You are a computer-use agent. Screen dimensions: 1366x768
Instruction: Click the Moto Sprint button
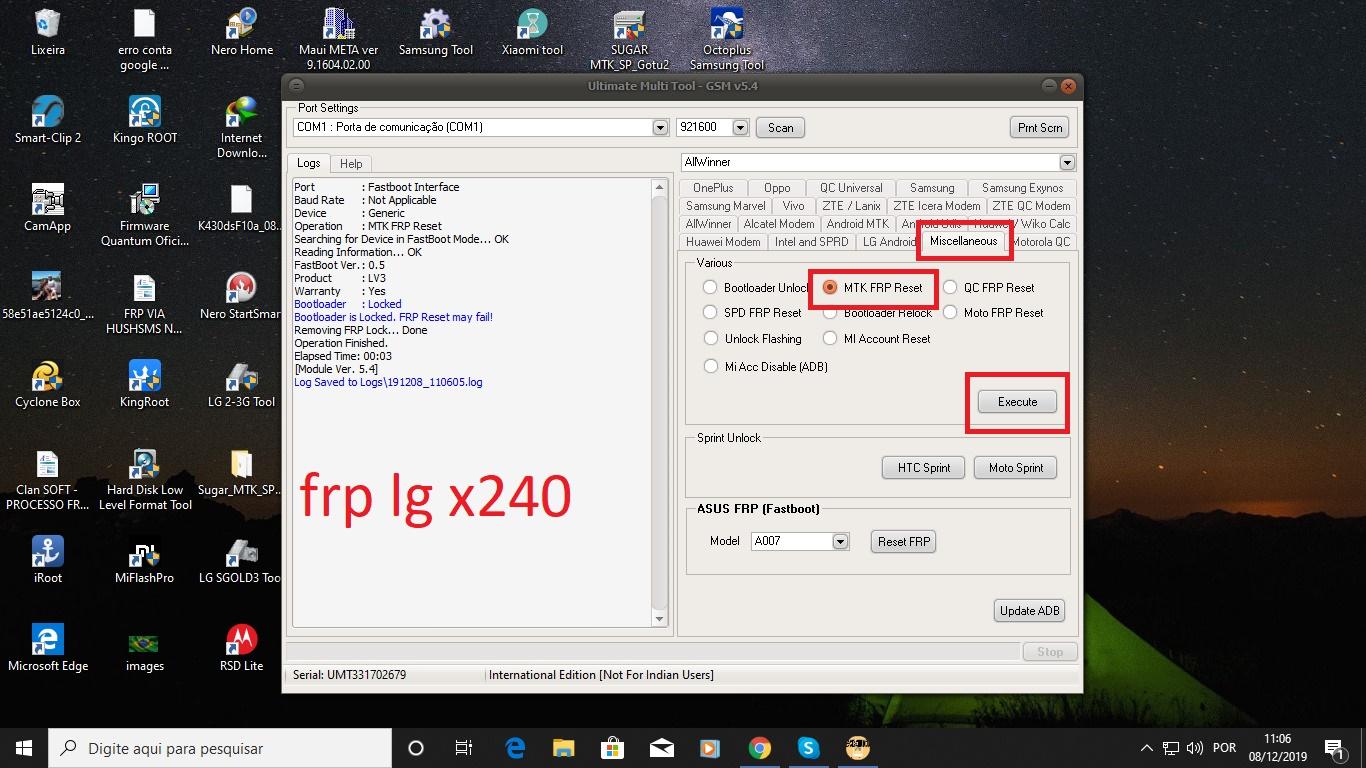pos(1015,468)
